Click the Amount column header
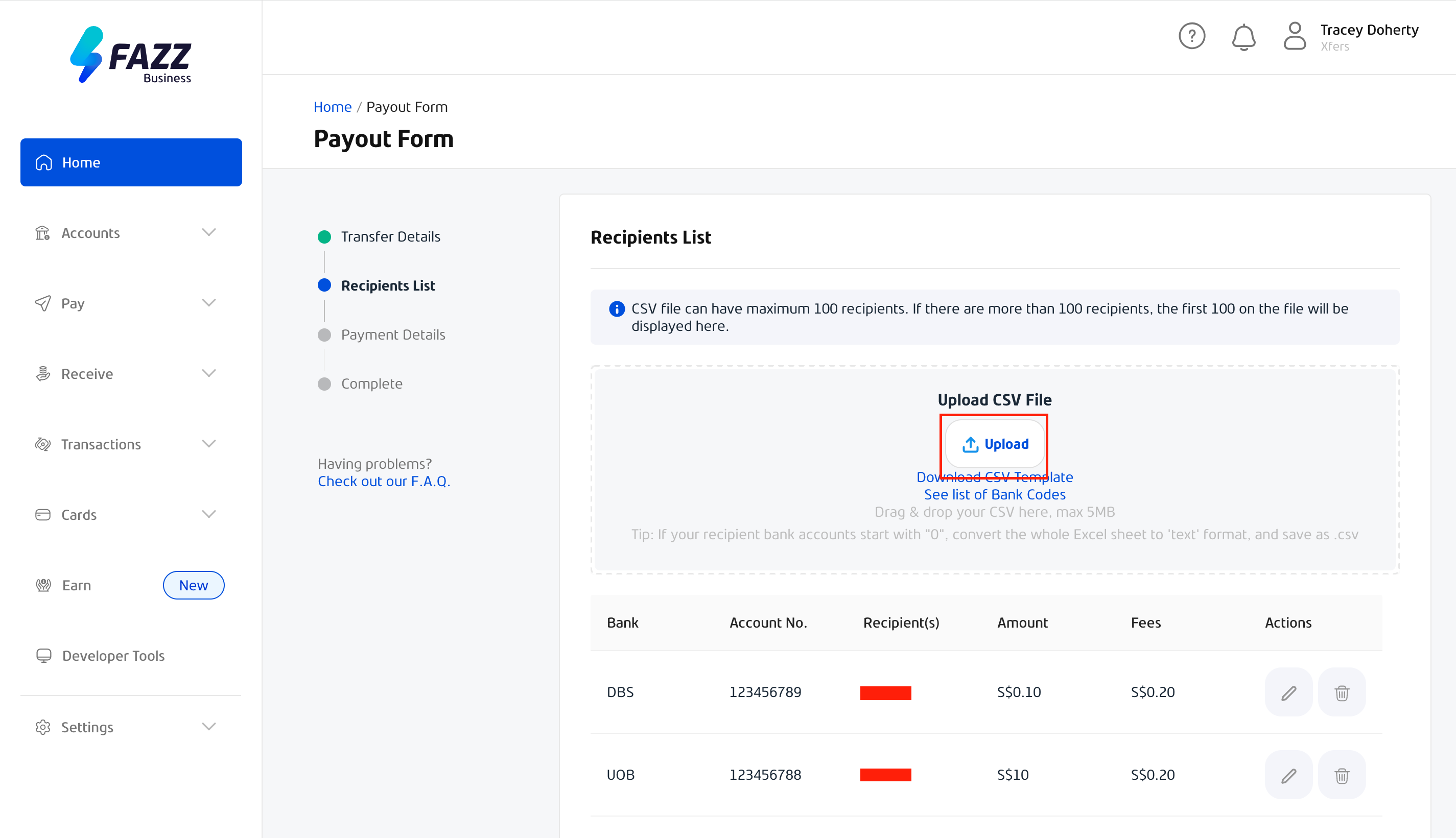This screenshot has height=838, width=1456. click(x=1022, y=622)
